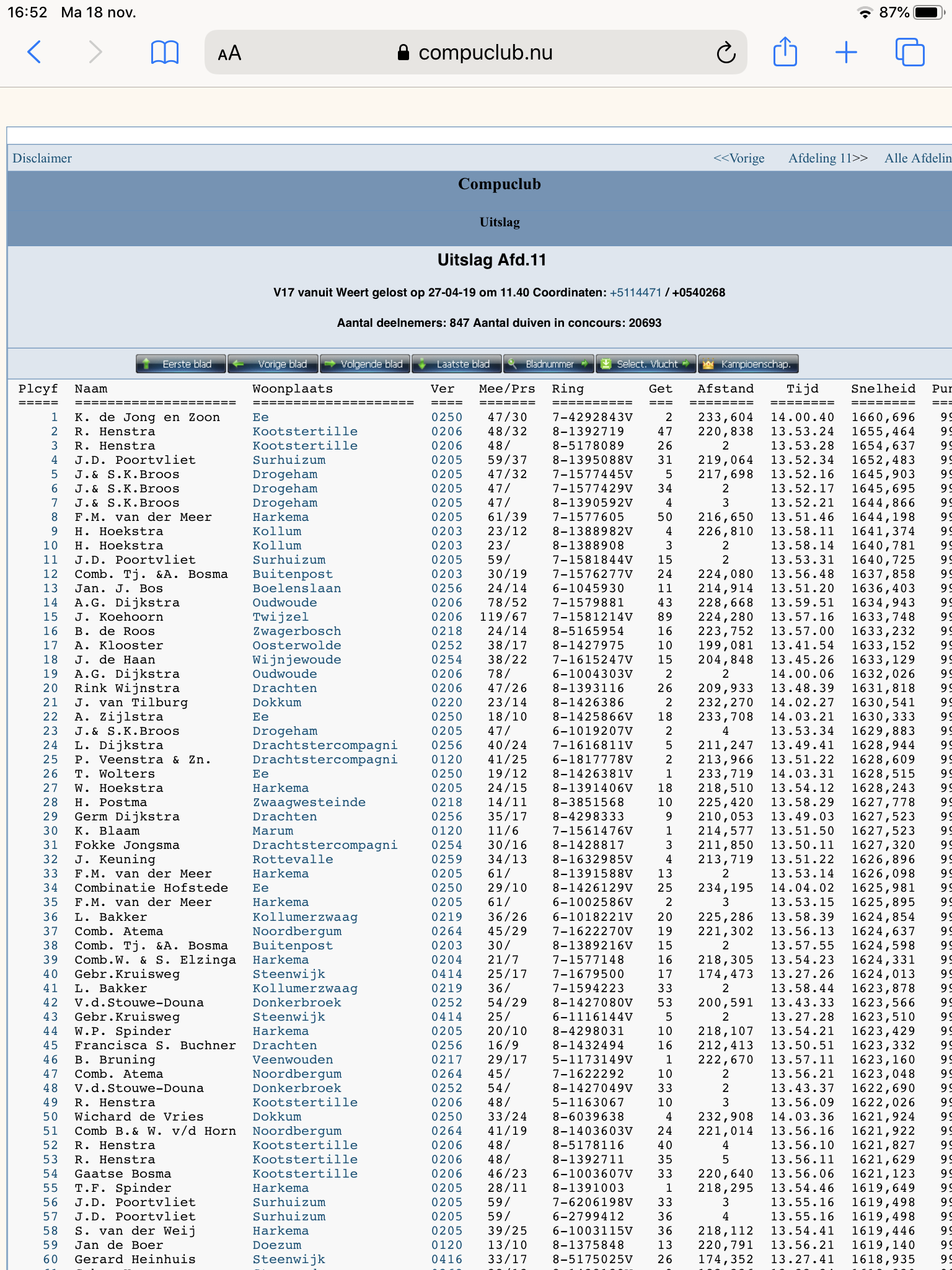Open Rottevalle town link

[x=293, y=859]
